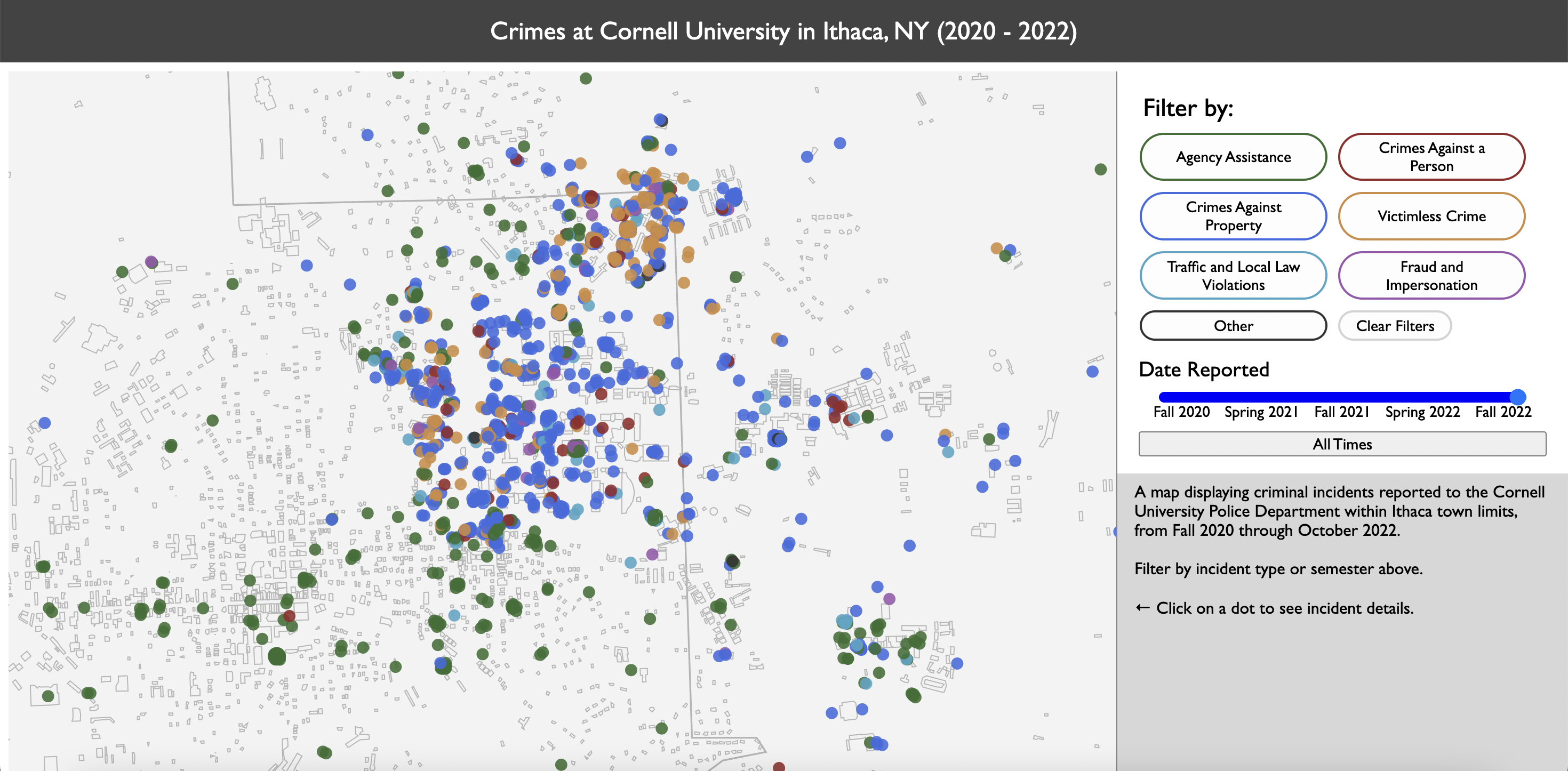The height and width of the screenshot is (771, 1568).
Task: Click the Date Reported slider handle
Action: pyautogui.click(x=1517, y=397)
